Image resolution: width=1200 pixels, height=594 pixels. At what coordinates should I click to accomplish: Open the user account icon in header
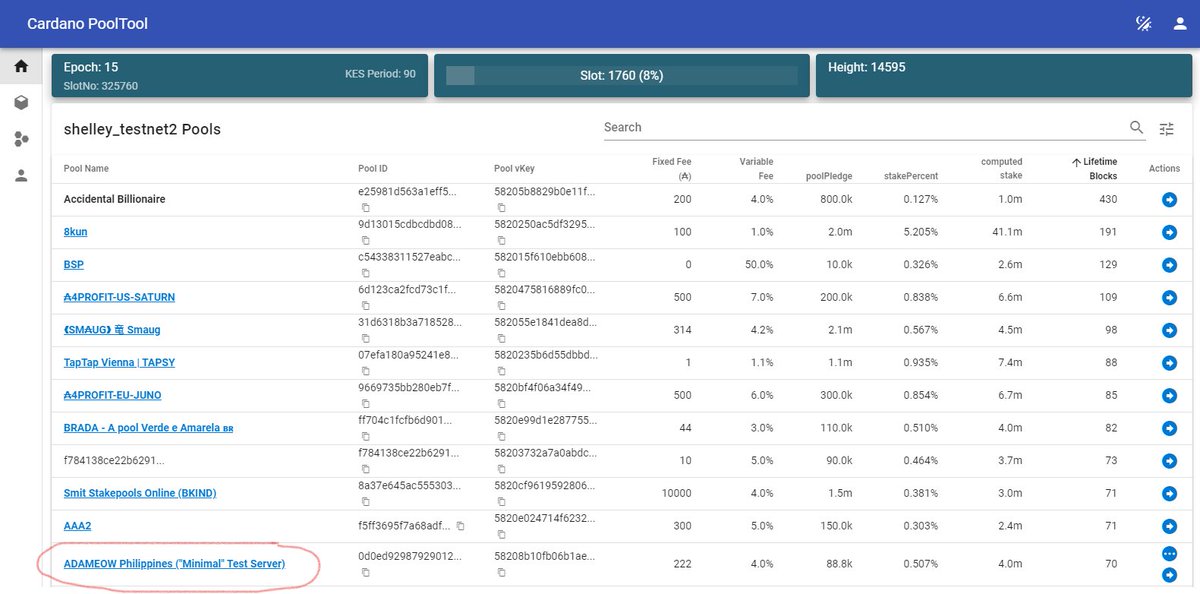1179,23
